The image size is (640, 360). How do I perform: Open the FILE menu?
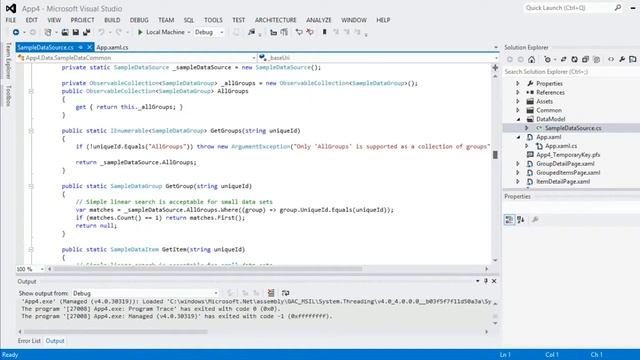[x=11, y=20]
